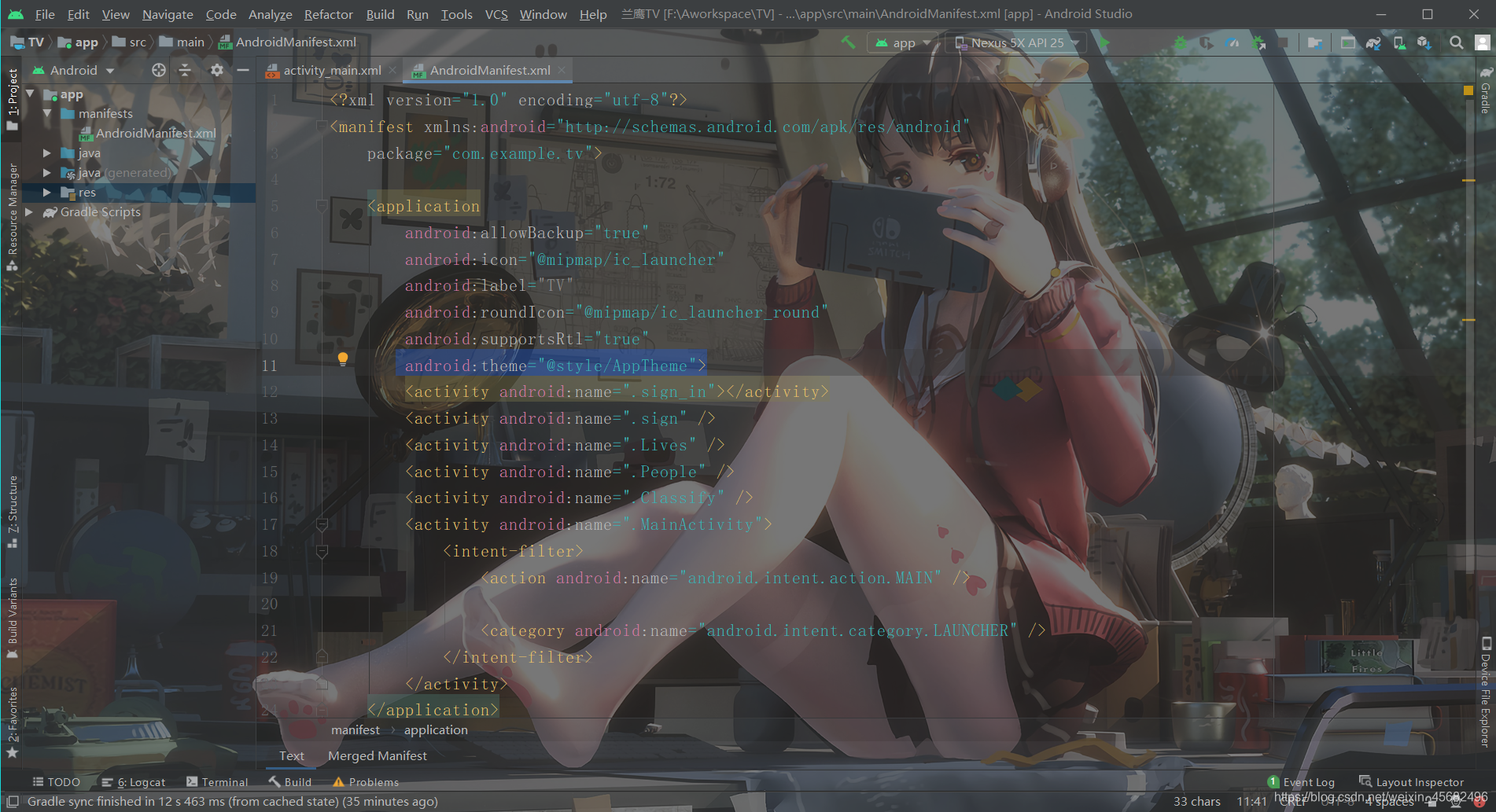Click the yellow warning marker atop the editor stripe
The width and height of the screenshot is (1496, 812).
1468,90
